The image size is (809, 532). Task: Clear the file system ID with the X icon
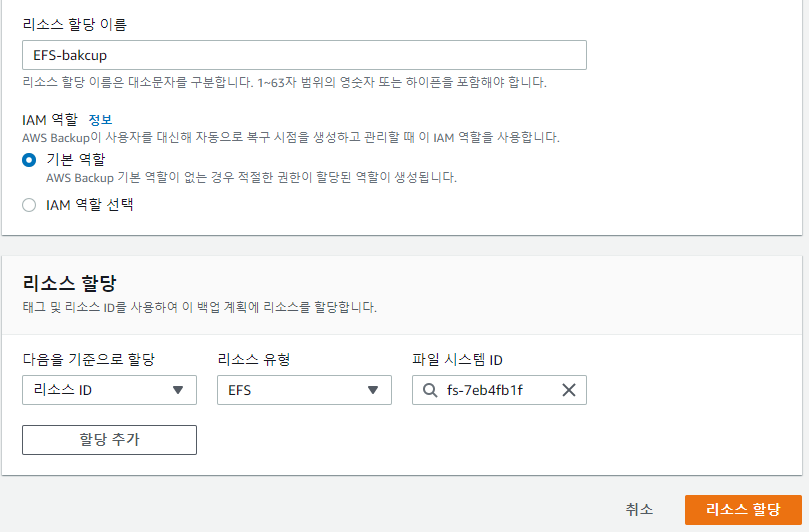click(x=568, y=390)
